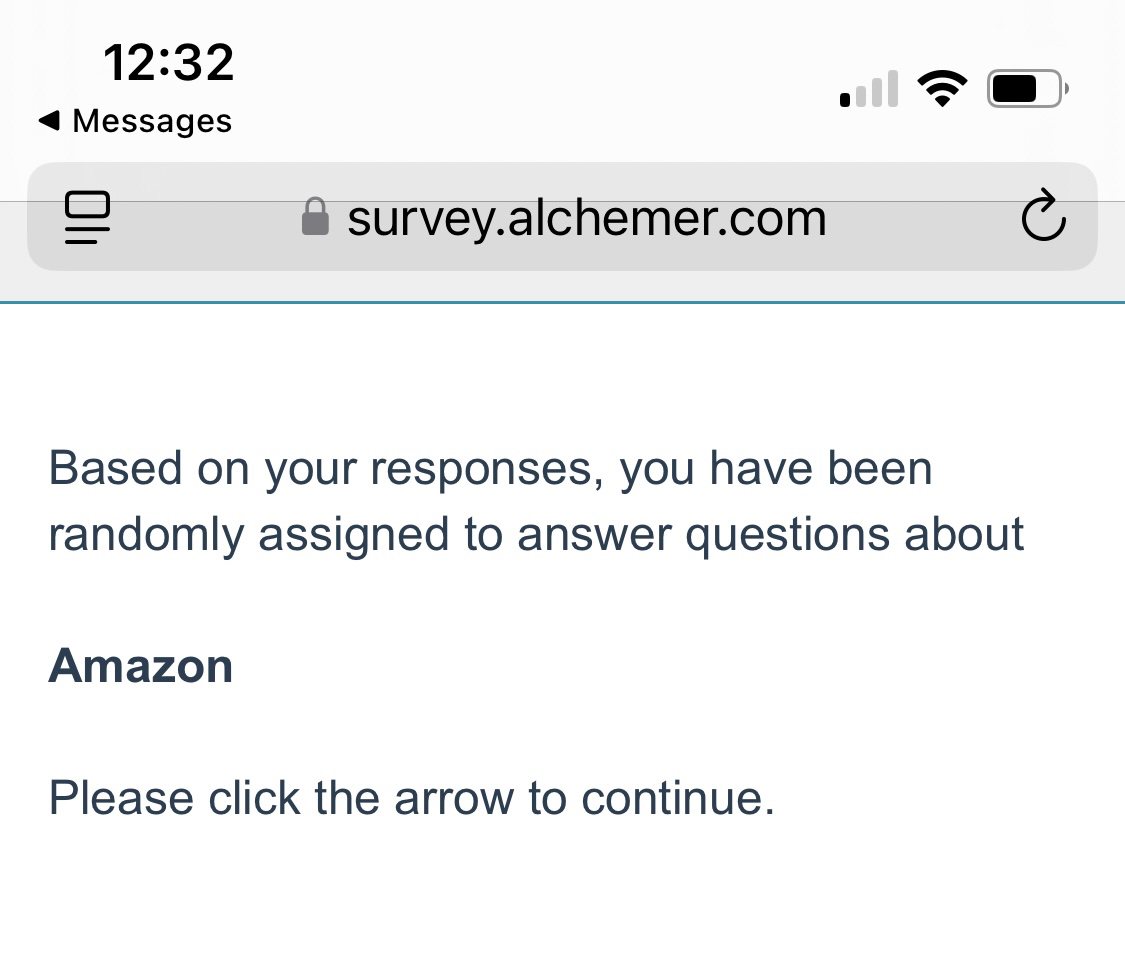Screen dimensions: 1125x973
Task: Tap the blue line under the address bar
Action: [562, 301]
